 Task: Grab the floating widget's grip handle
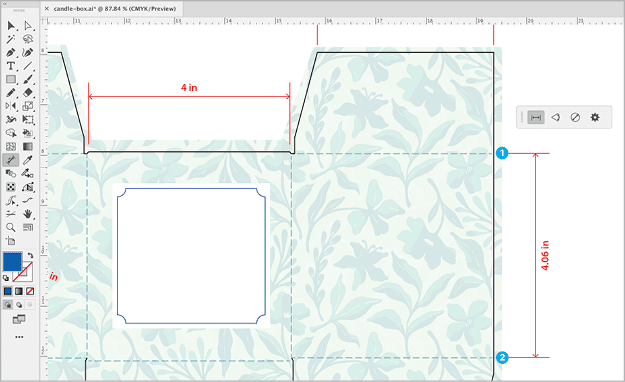[522, 117]
